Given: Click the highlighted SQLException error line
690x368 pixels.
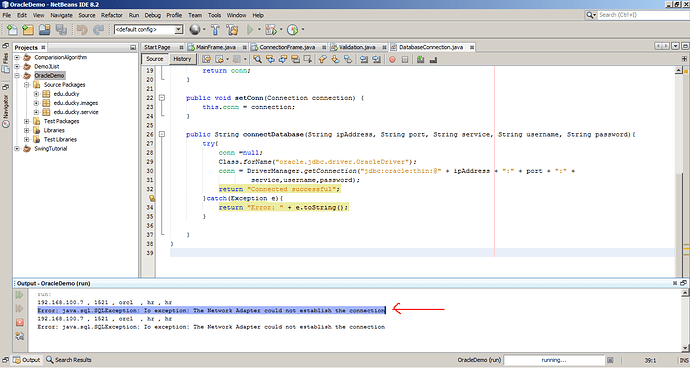Looking at the screenshot, I should [x=211, y=310].
